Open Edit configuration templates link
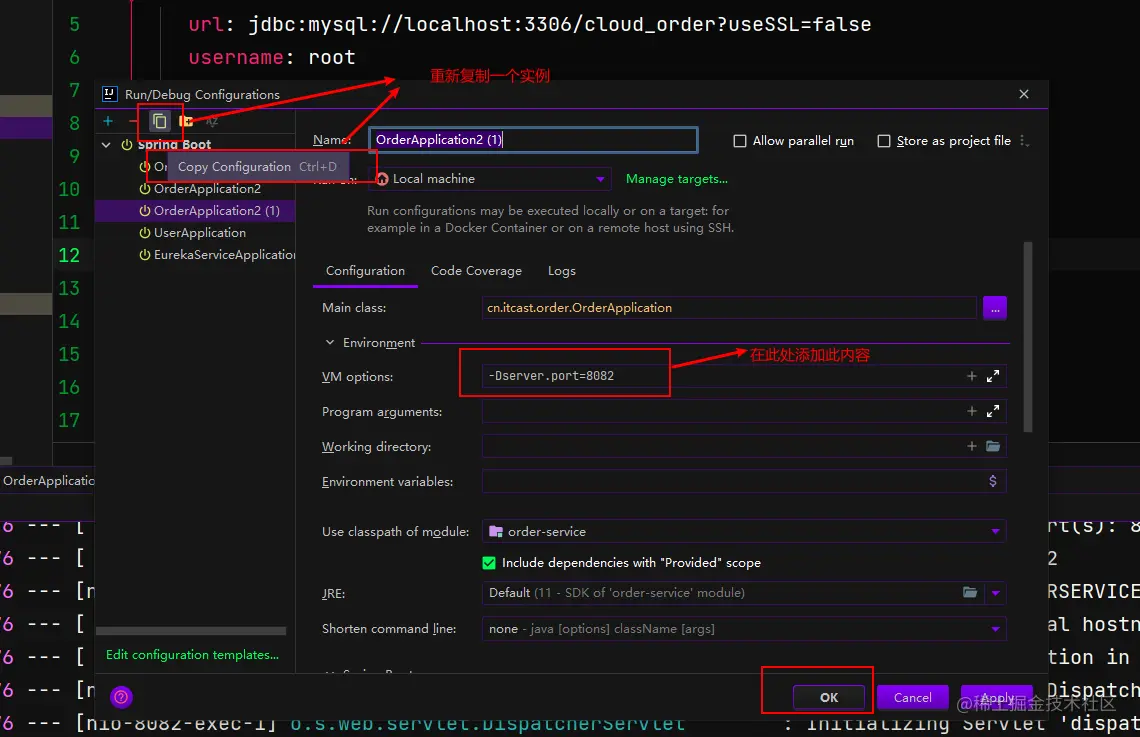The height and width of the screenshot is (737, 1140). [192, 655]
